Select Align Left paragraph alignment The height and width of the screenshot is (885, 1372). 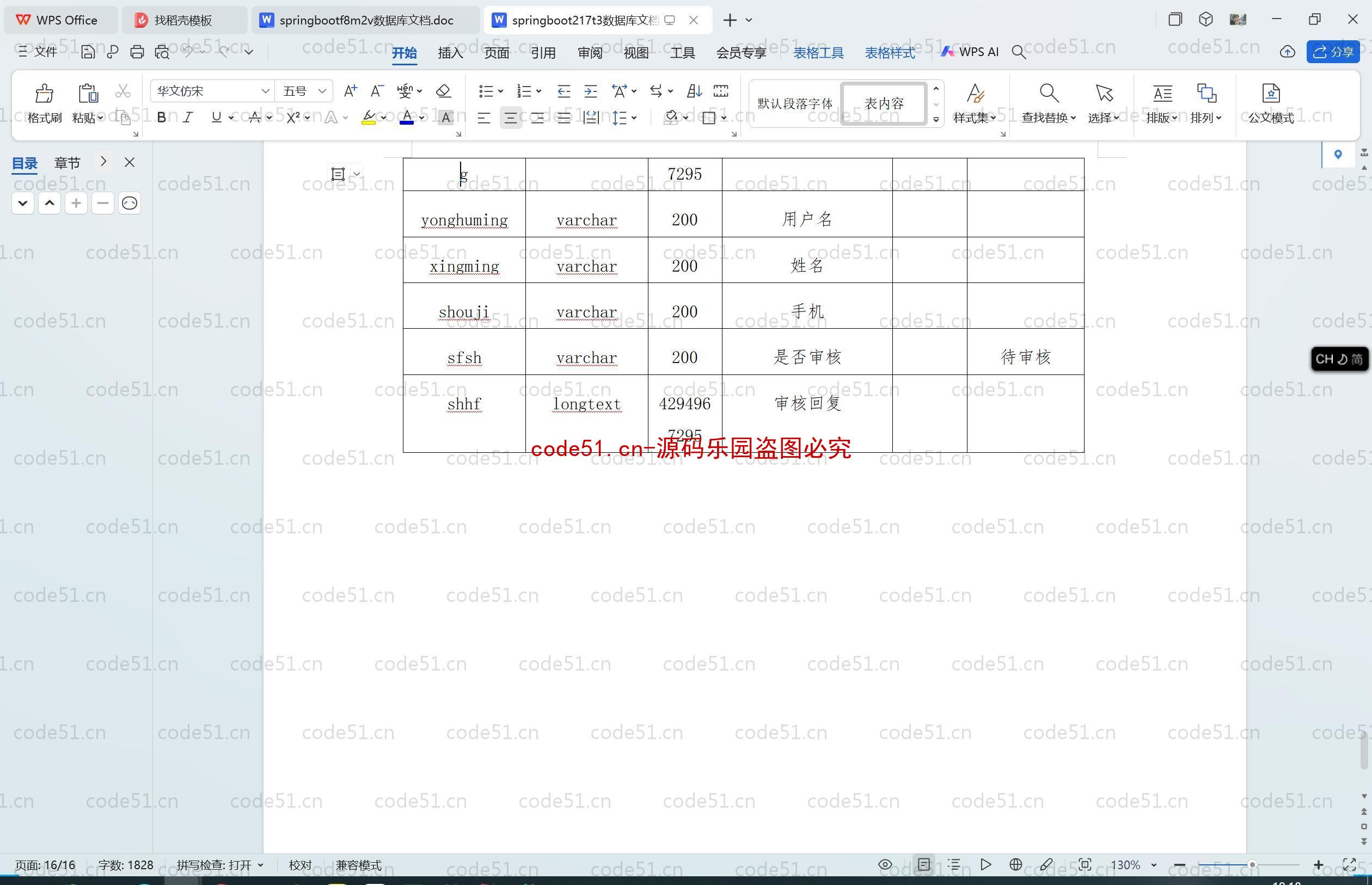(484, 118)
